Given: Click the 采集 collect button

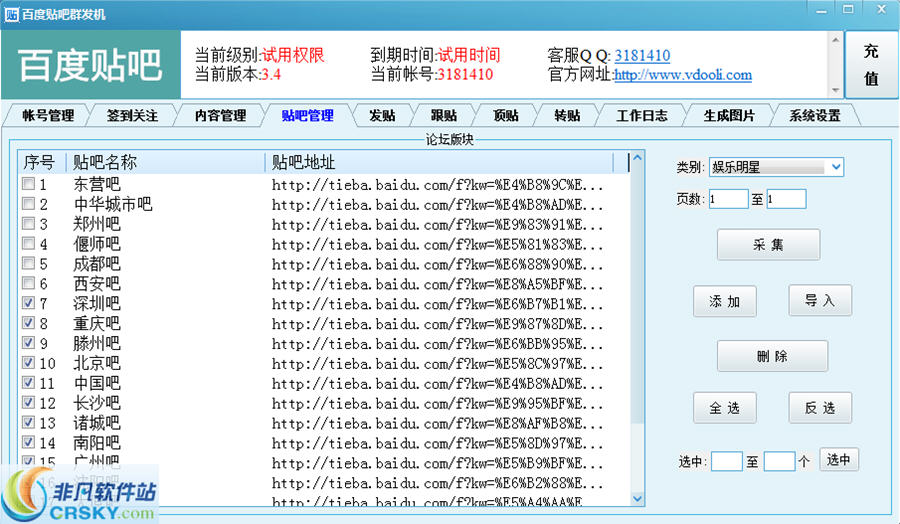Looking at the screenshot, I should coord(769,245).
